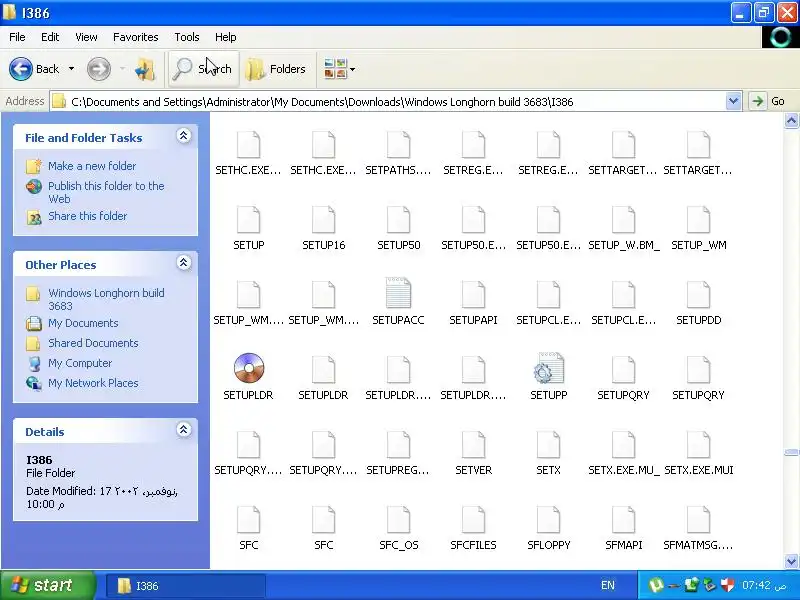The height and width of the screenshot is (600, 800).
Task: Select the SFMAPI file
Action: tap(623, 526)
